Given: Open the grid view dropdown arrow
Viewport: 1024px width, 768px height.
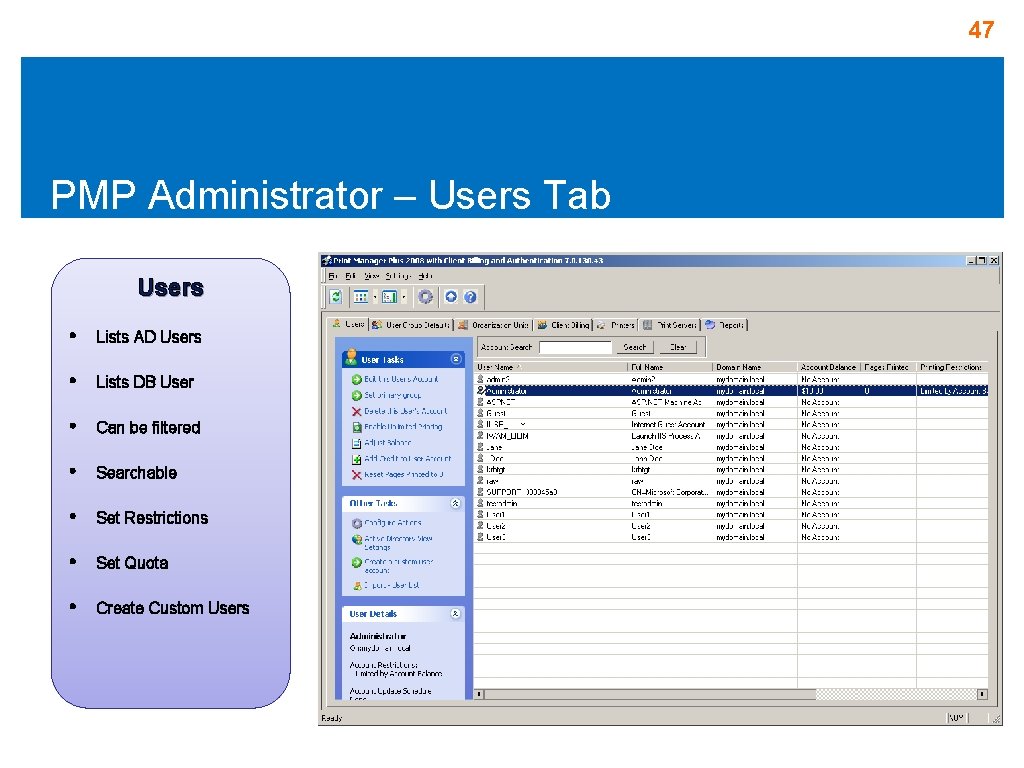Looking at the screenshot, I should (x=375, y=297).
